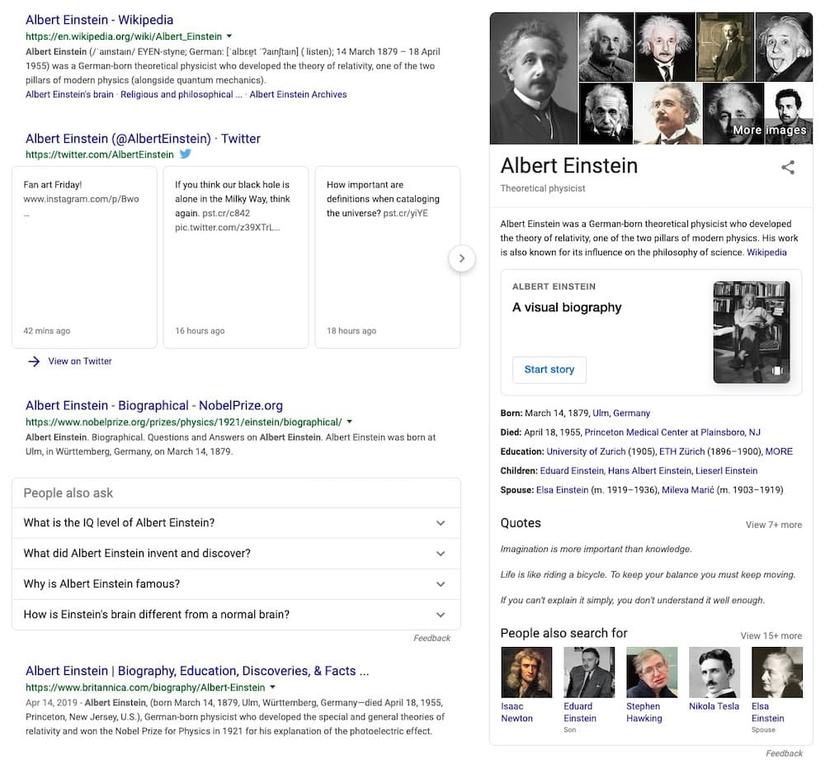Click View 7+ more quotes
This screenshot has width=825, height=760.
point(773,525)
